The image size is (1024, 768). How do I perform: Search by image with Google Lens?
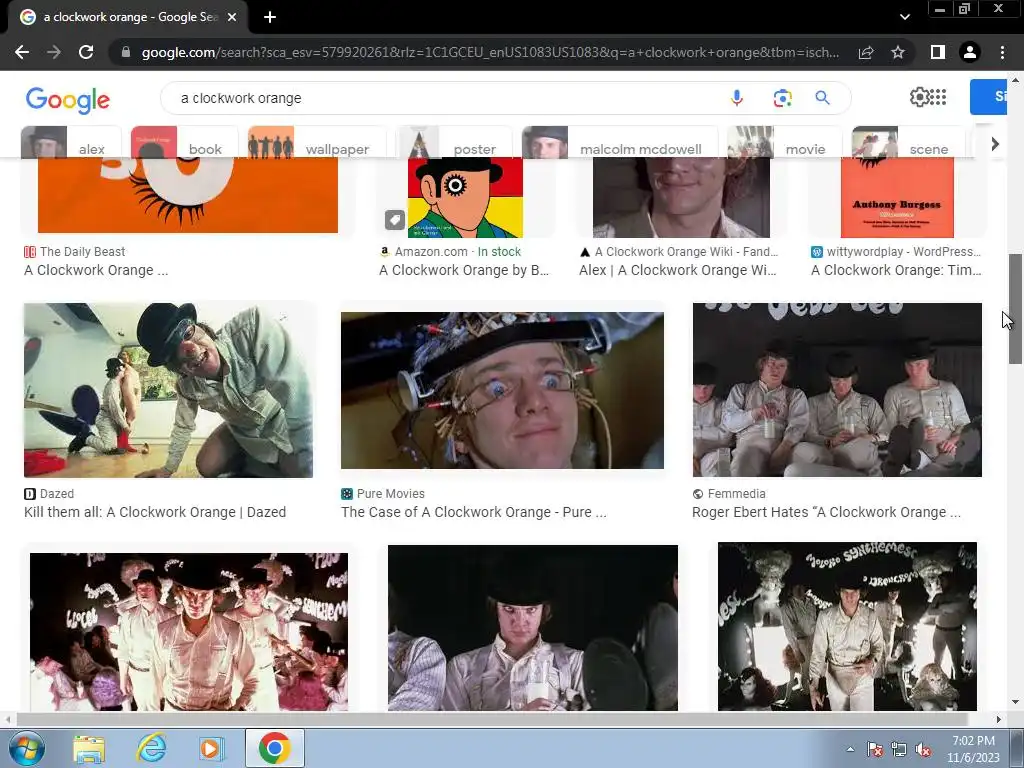(x=782, y=98)
